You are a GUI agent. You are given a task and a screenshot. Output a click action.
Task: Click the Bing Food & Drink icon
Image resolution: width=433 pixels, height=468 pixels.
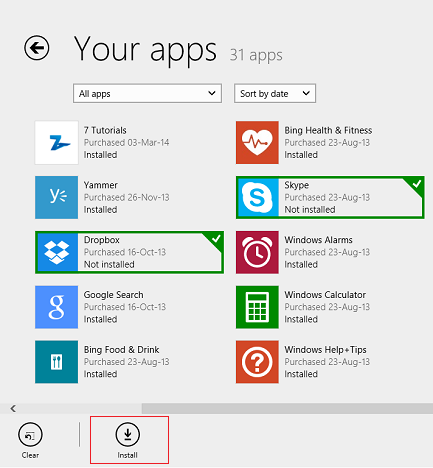(57, 362)
